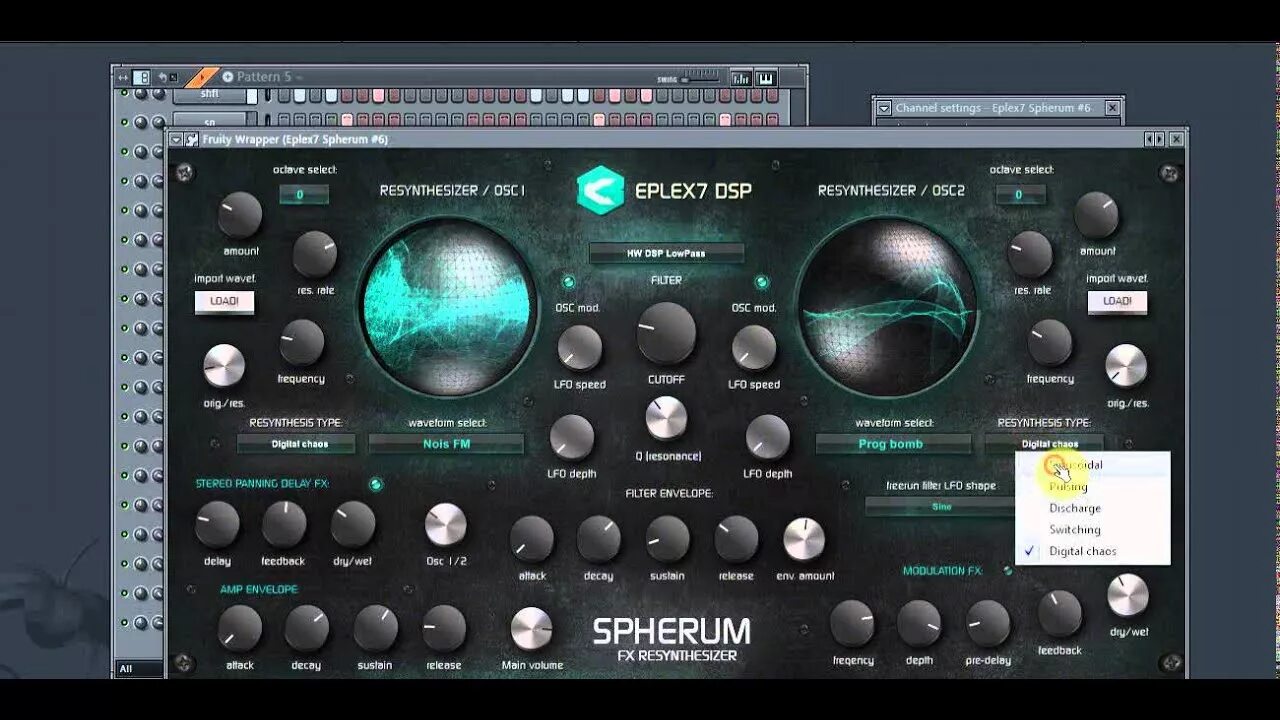Click the Q (resonance) knob
This screenshot has height=720, width=1280.
click(x=666, y=418)
